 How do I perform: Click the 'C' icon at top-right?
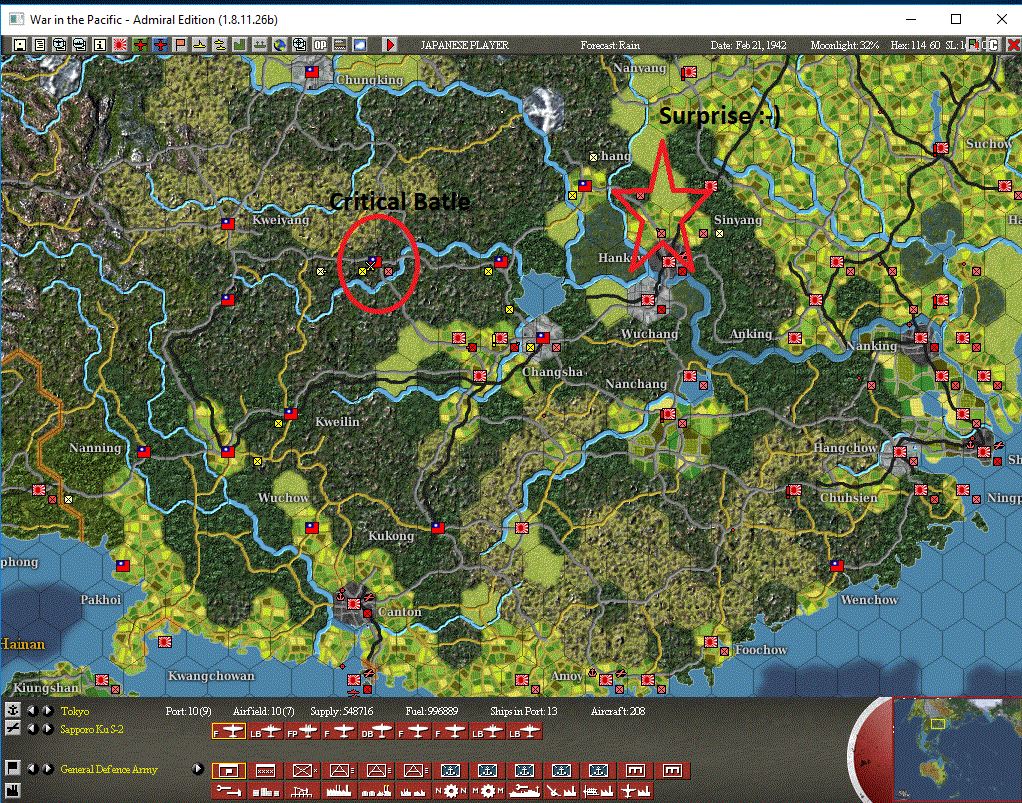[992, 45]
